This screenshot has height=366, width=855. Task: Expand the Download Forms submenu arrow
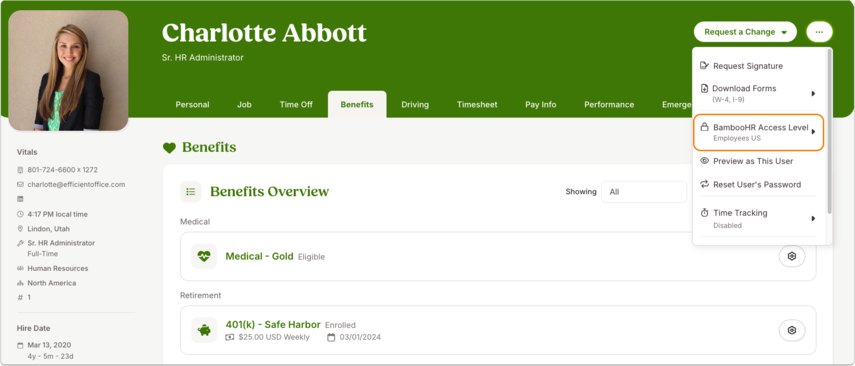[x=813, y=93]
